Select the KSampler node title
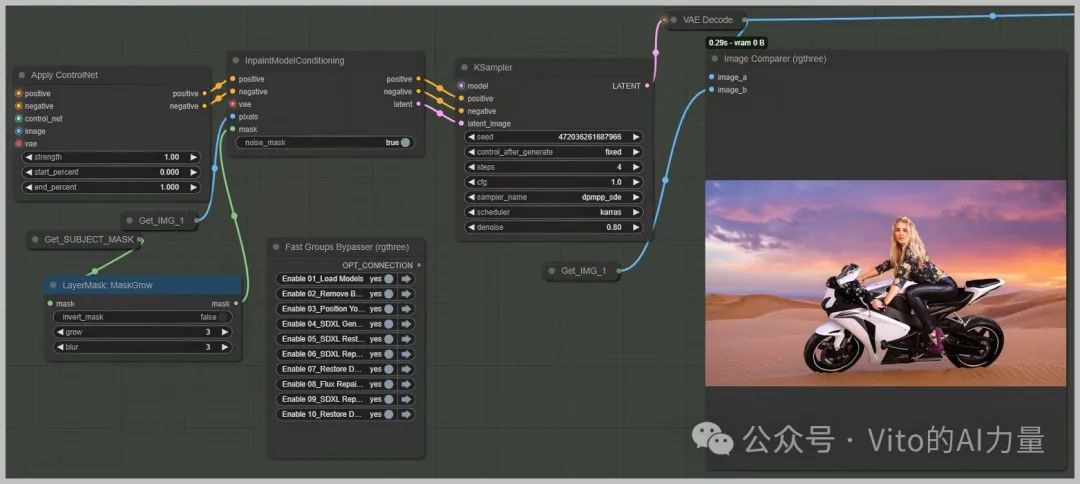The height and width of the screenshot is (484, 1080). click(x=493, y=67)
